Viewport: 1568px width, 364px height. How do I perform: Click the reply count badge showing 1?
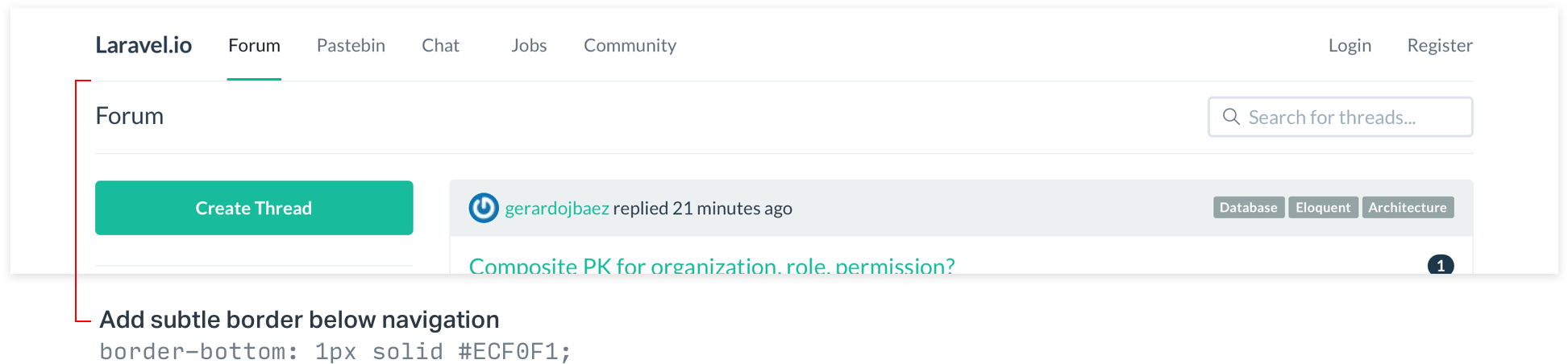coord(1441,265)
